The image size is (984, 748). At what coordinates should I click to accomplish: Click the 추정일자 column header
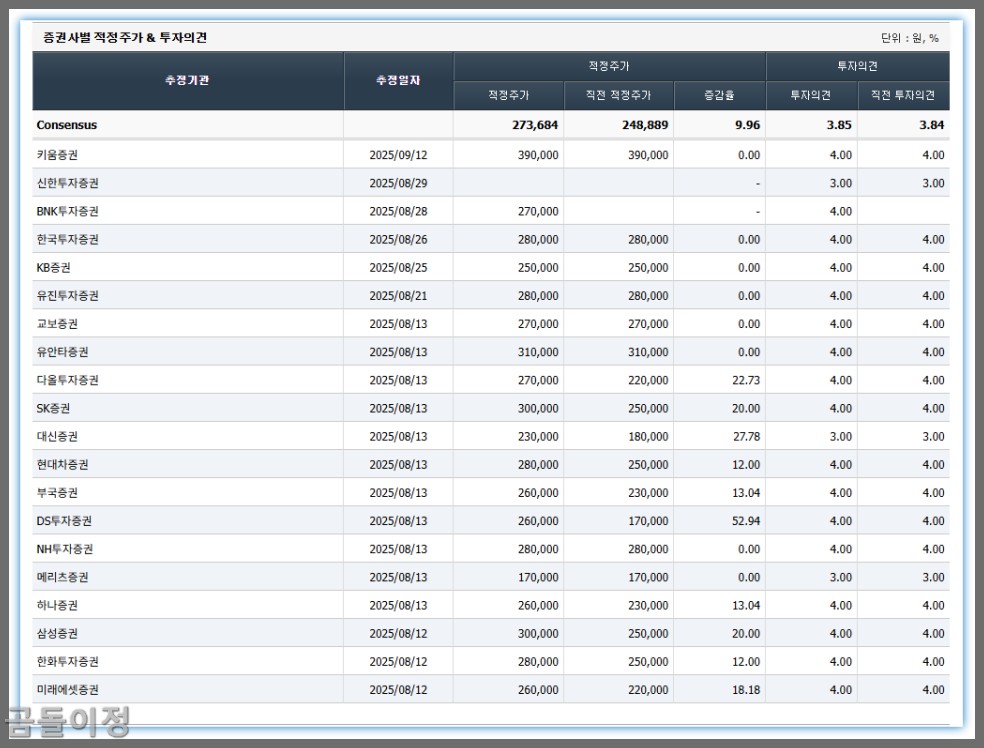click(x=398, y=80)
